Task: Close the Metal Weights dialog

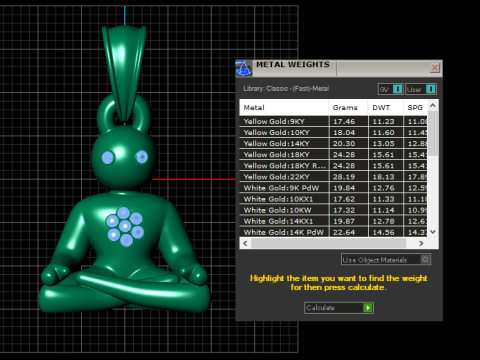Action: pos(435,68)
